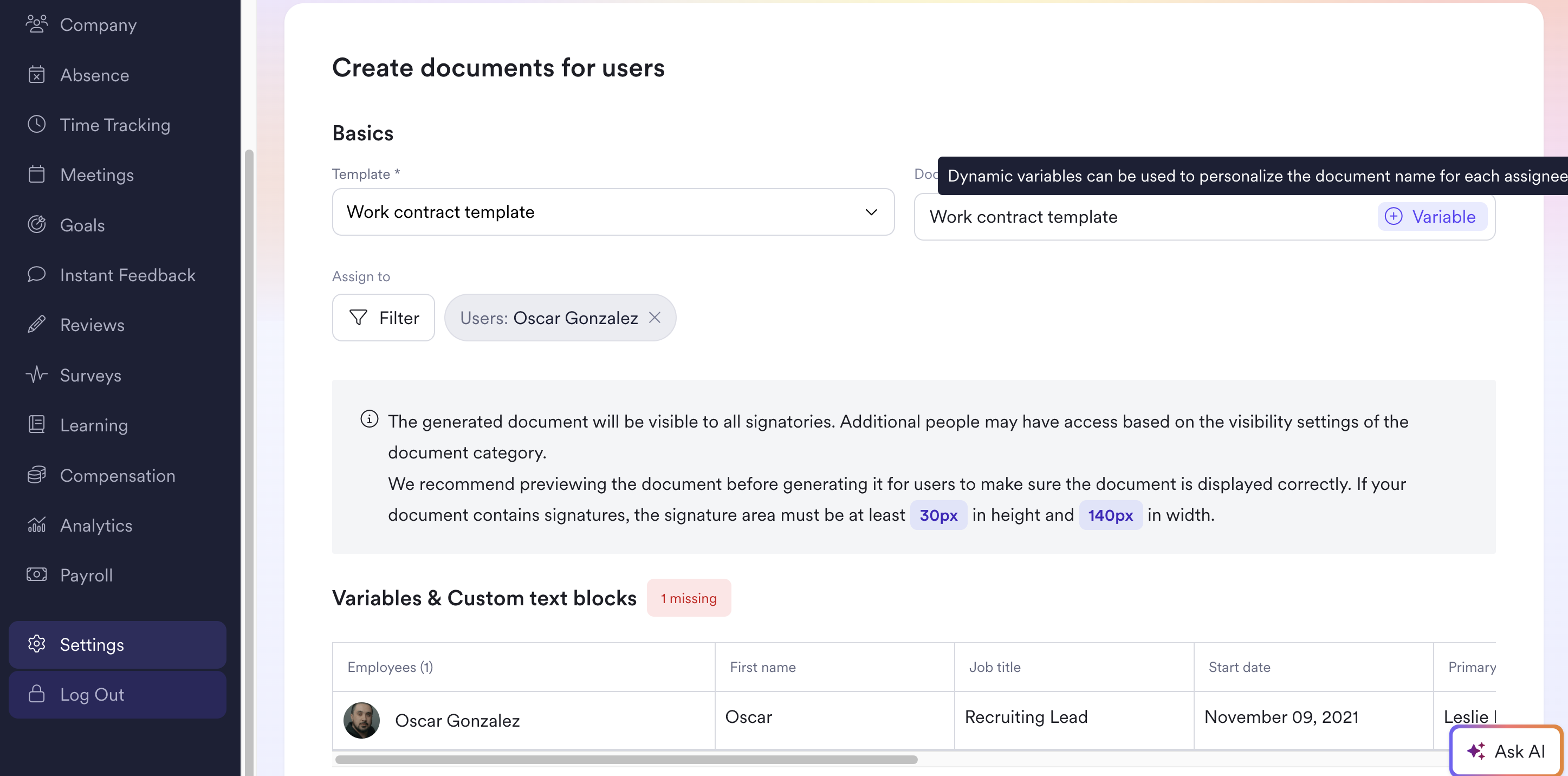Click the Time Tracking clock icon
The image size is (1568, 776).
(x=36, y=125)
